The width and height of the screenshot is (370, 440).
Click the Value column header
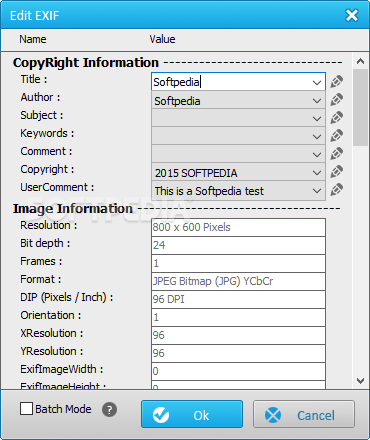coord(162,39)
